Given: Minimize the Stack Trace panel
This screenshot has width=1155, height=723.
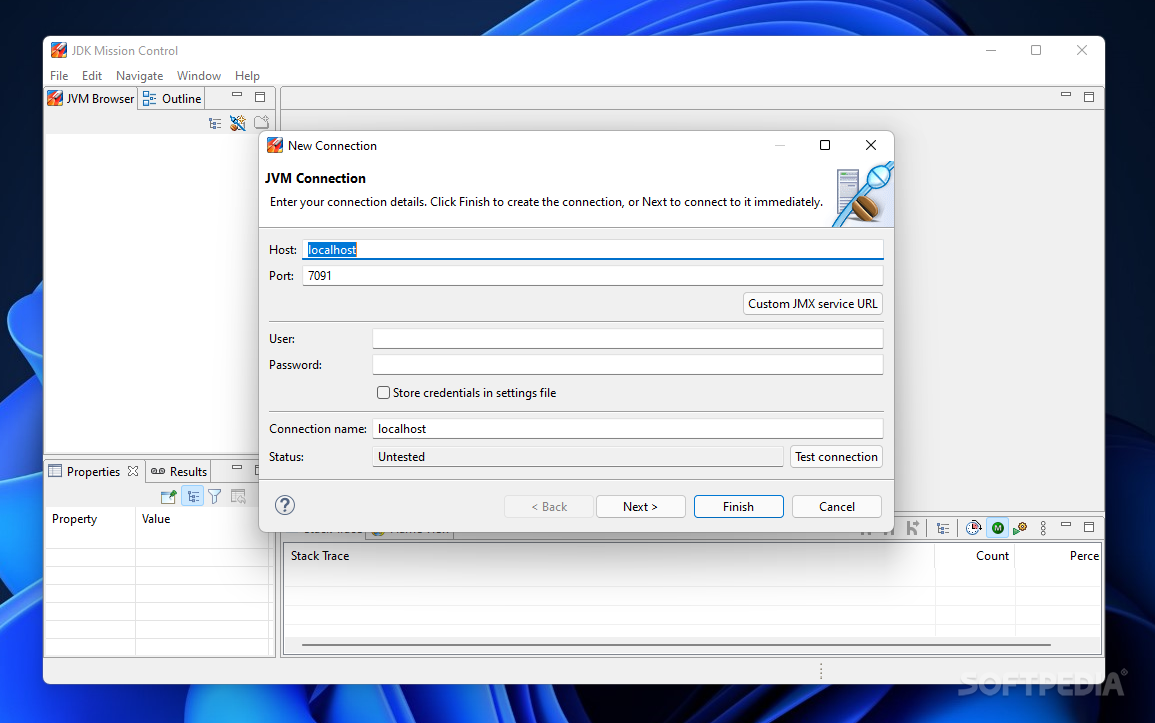Looking at the screenshot, I should click(x=1066, y=526).
